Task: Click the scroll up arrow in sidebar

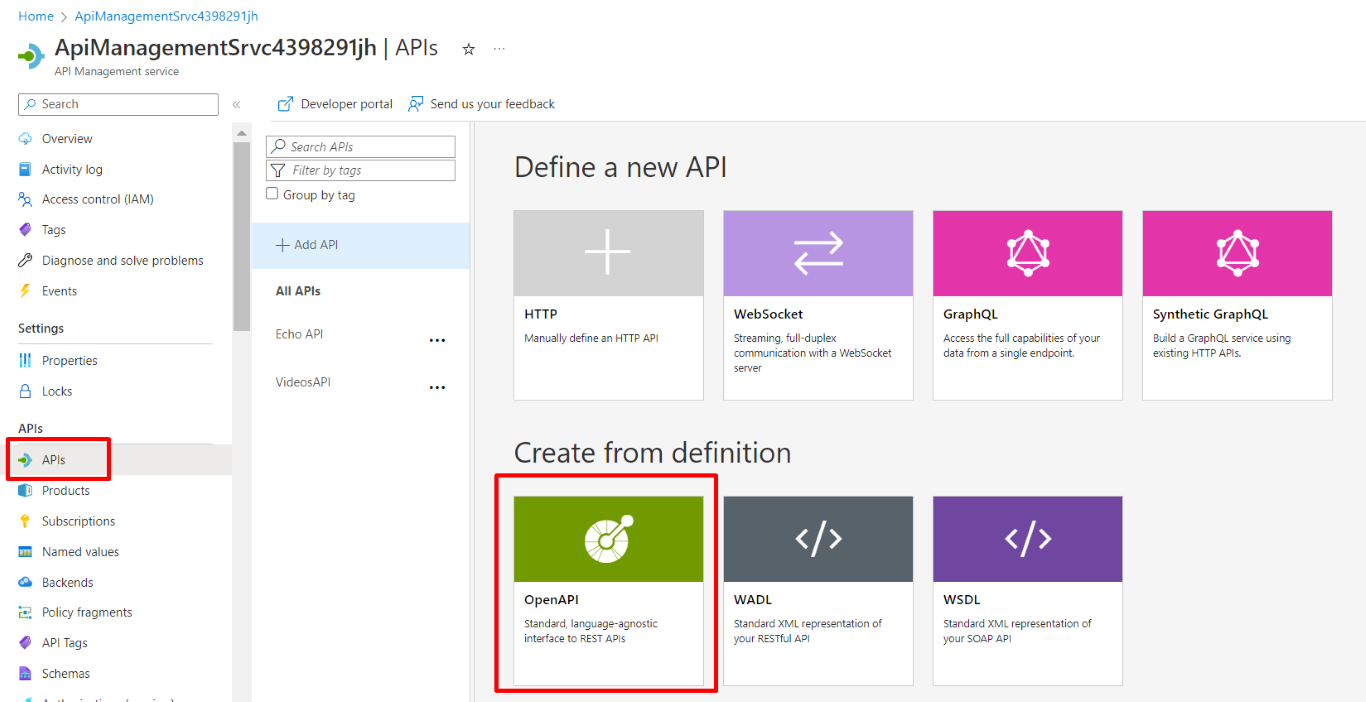Action: click(x=241, y=133)
